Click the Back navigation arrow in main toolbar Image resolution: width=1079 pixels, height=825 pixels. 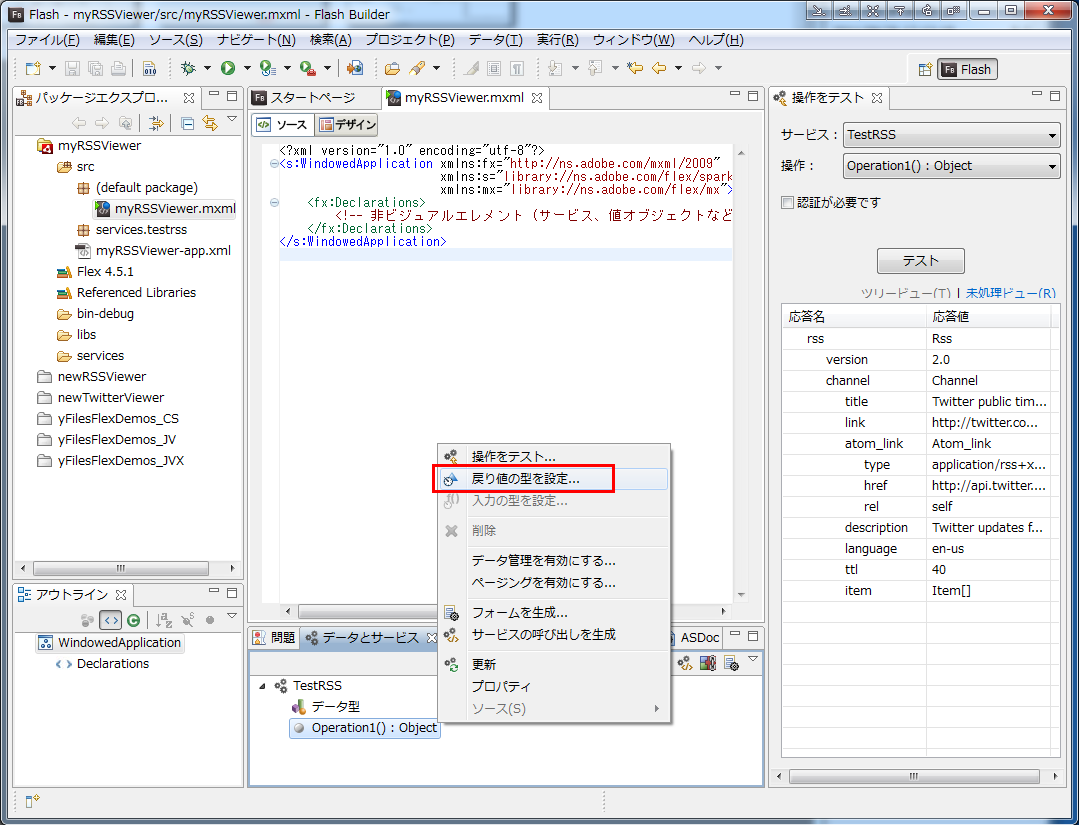[659, 68]
